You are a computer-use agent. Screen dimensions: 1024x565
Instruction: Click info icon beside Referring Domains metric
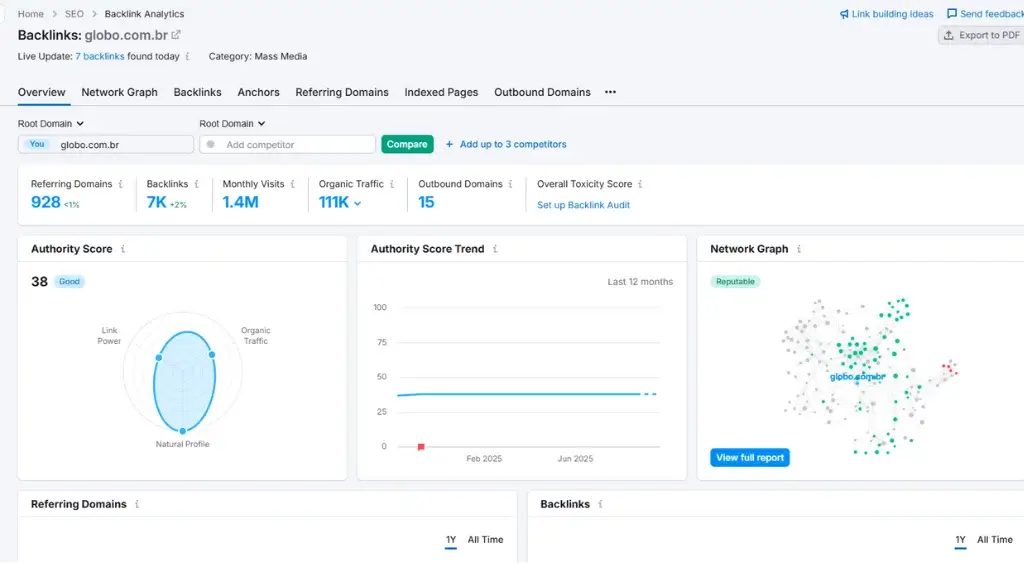pyautogui.click(x=121, y=184)
